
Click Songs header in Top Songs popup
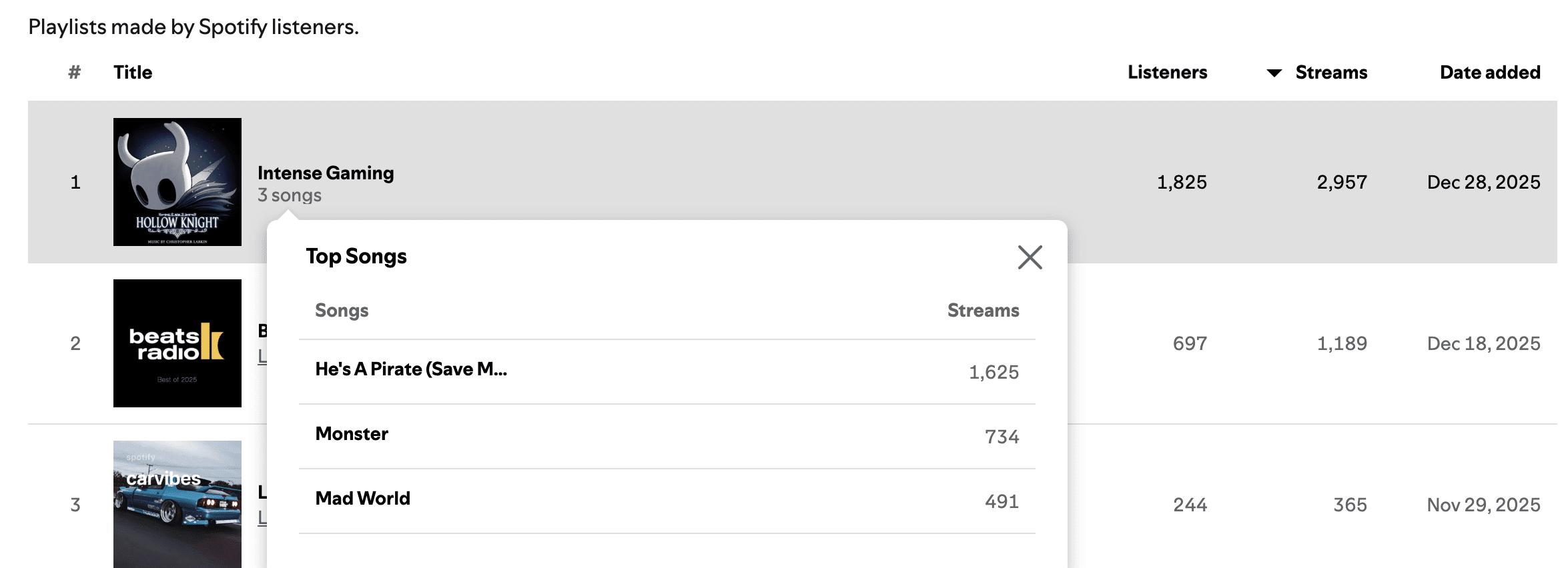point(342,311)
